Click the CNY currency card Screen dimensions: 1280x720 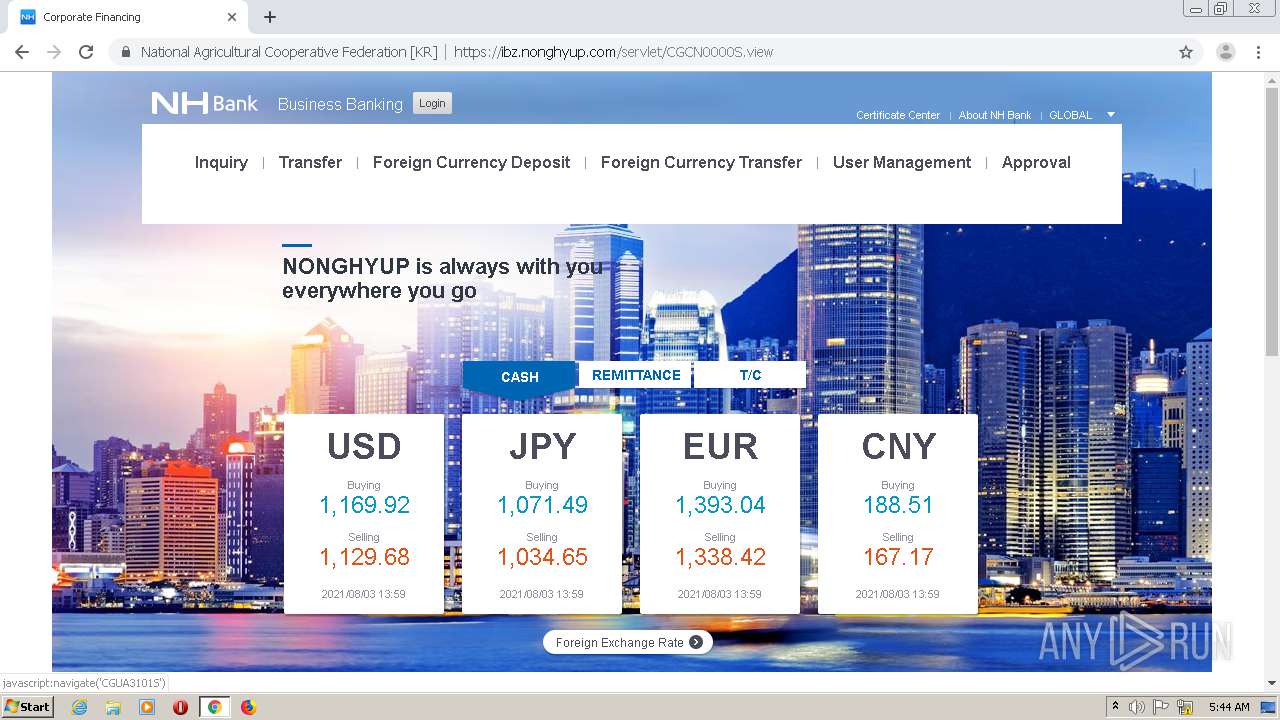click(x=898, y=514)
